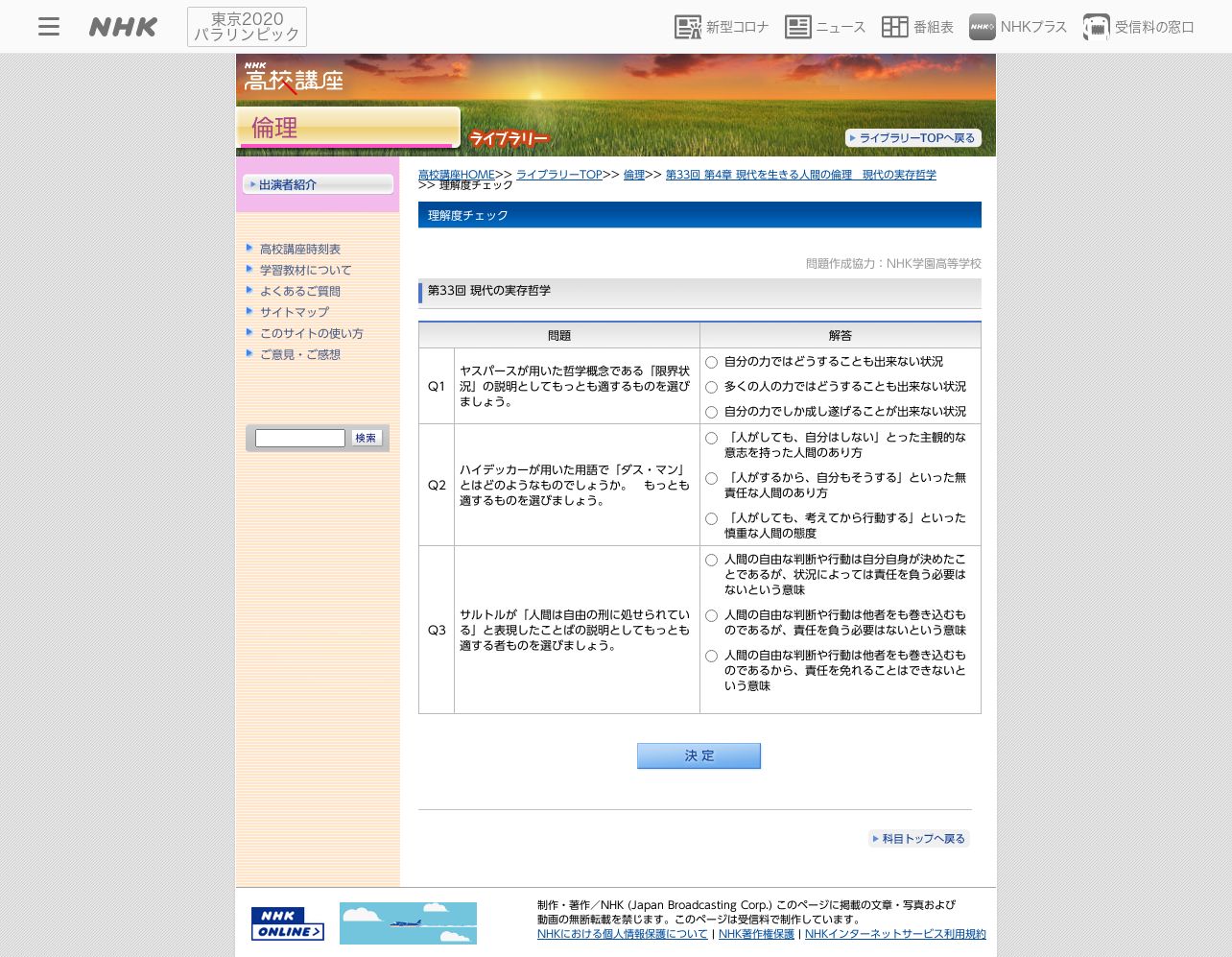Click the 決定 submit button
The width and height of the screenshot is (1232, 957).
point(699,755)
